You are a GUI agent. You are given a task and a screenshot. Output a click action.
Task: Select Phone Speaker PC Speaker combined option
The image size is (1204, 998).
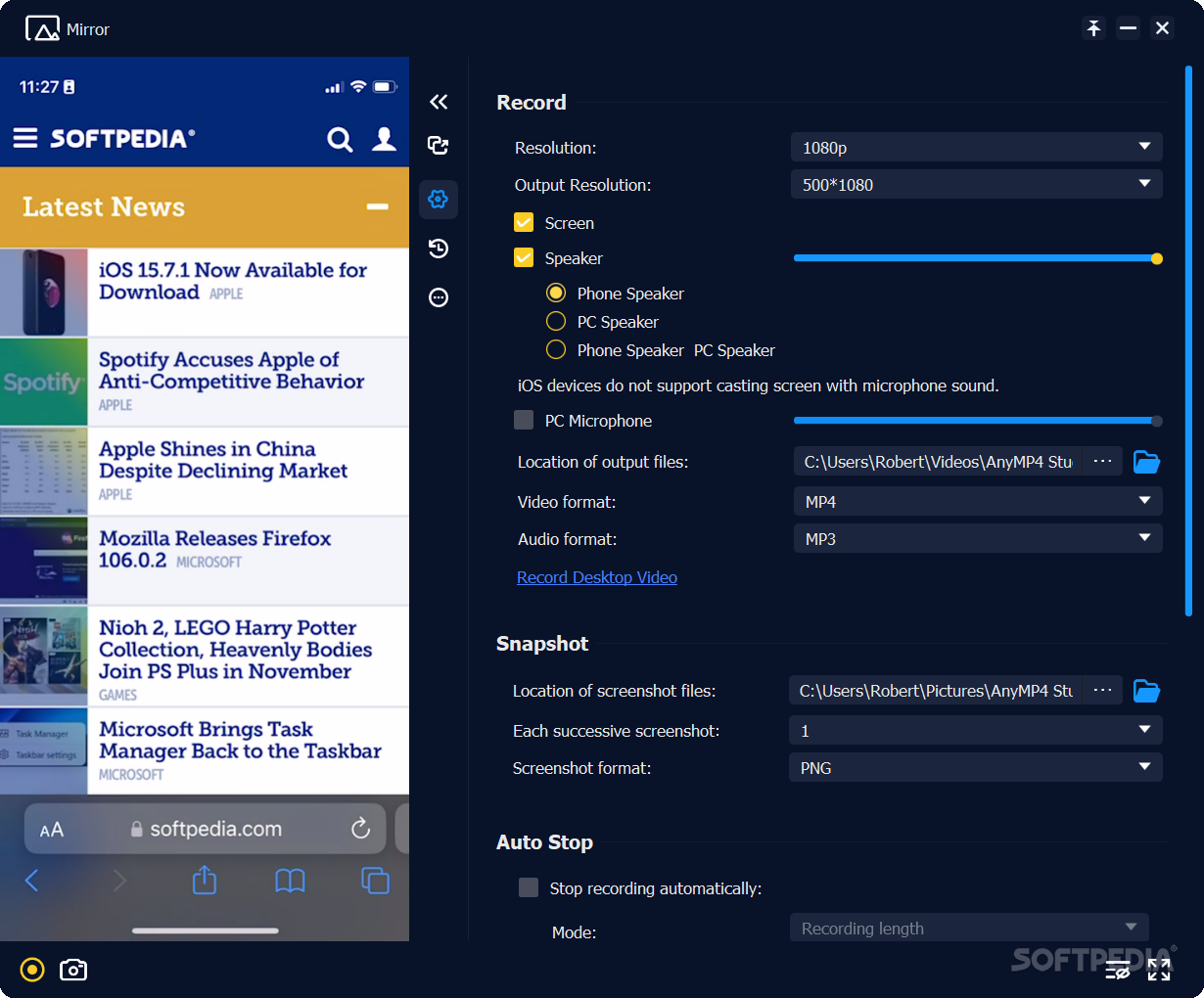556,349
